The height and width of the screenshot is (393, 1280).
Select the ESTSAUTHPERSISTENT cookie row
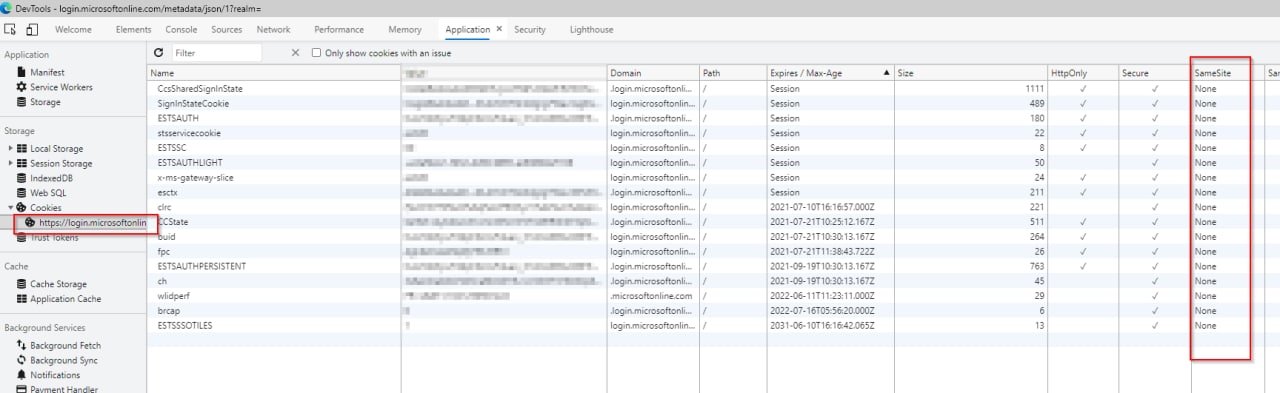713,266
